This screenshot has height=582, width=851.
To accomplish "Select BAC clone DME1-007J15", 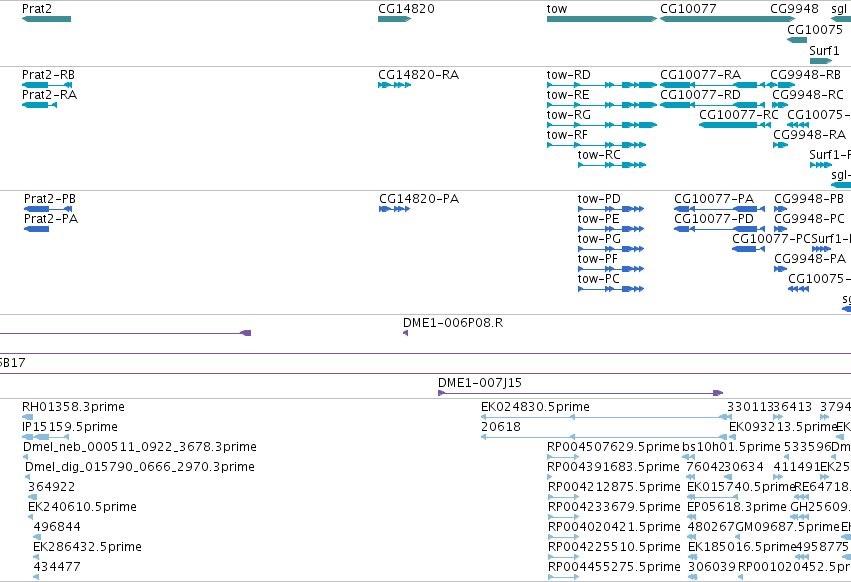I will (581, 393).
